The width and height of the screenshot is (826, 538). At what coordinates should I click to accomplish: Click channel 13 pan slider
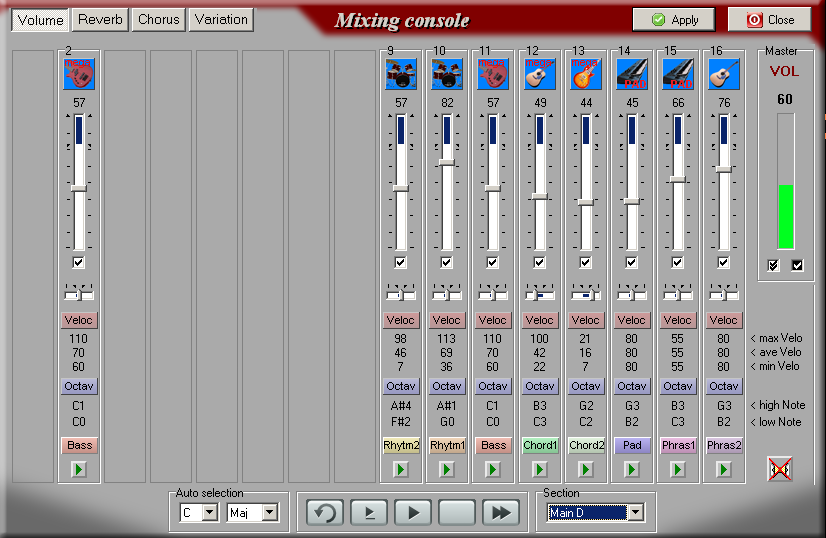586,294
